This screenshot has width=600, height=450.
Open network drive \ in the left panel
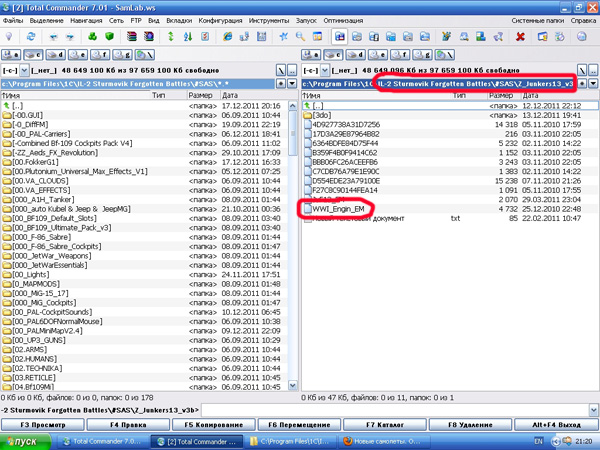point(145,55)
